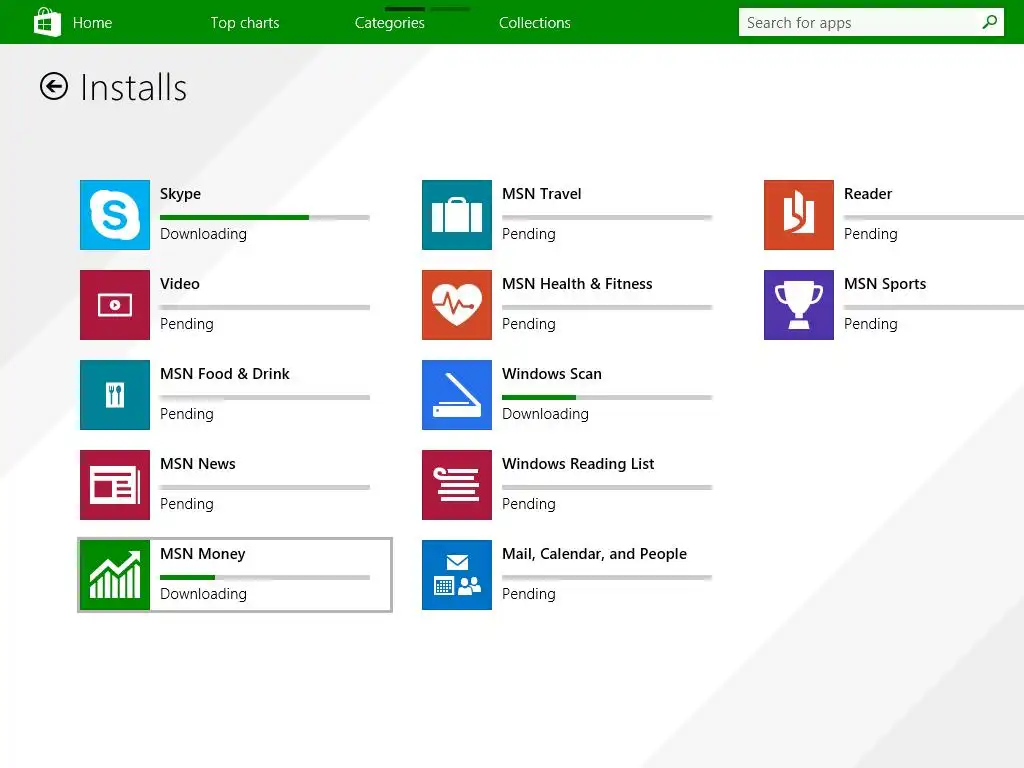1024x768 pixels.
Task: Select the MSN News title
Action: pyautogui.click(x=198, y=464)
